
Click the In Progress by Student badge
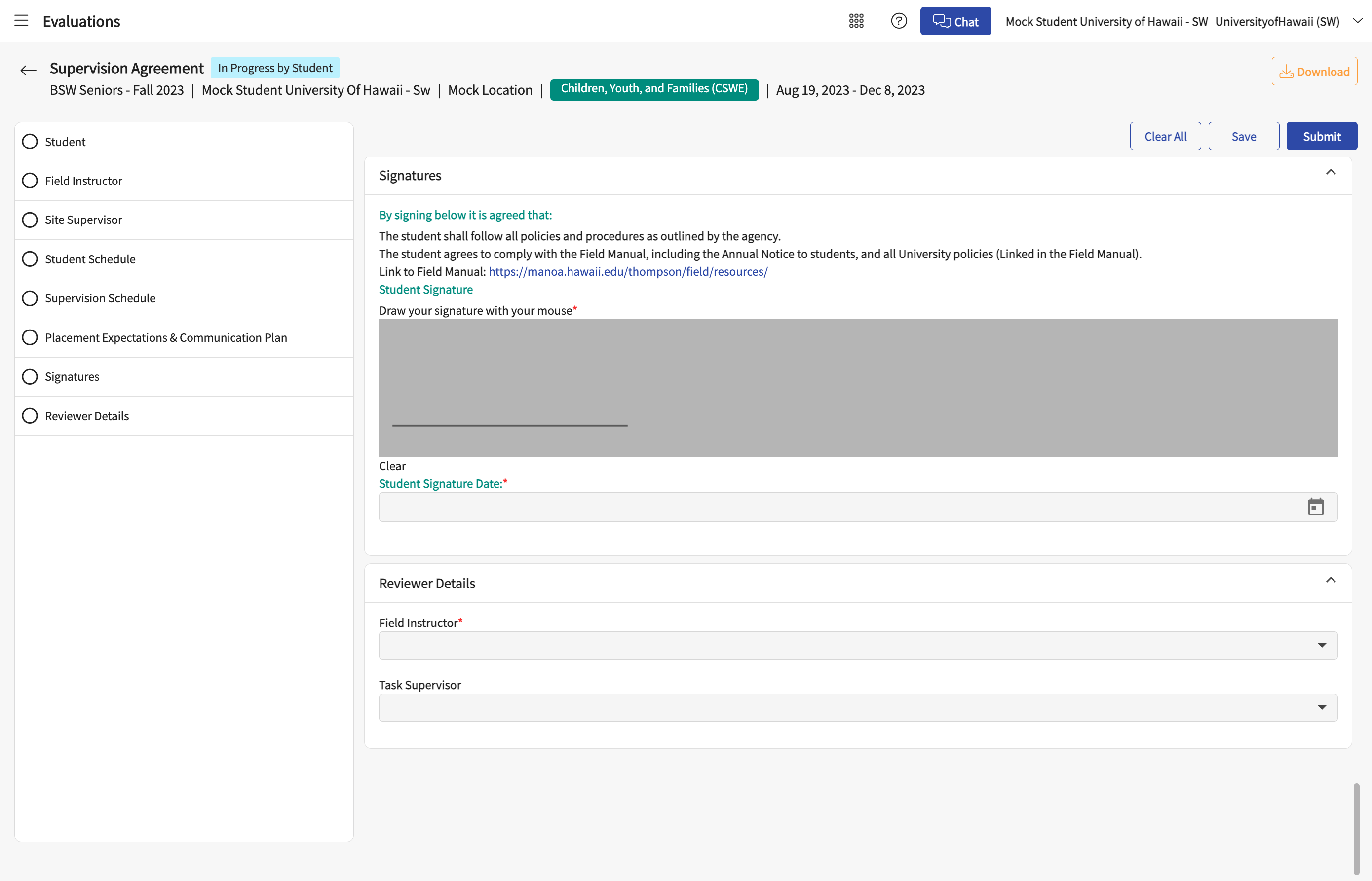tap(275, 68)
